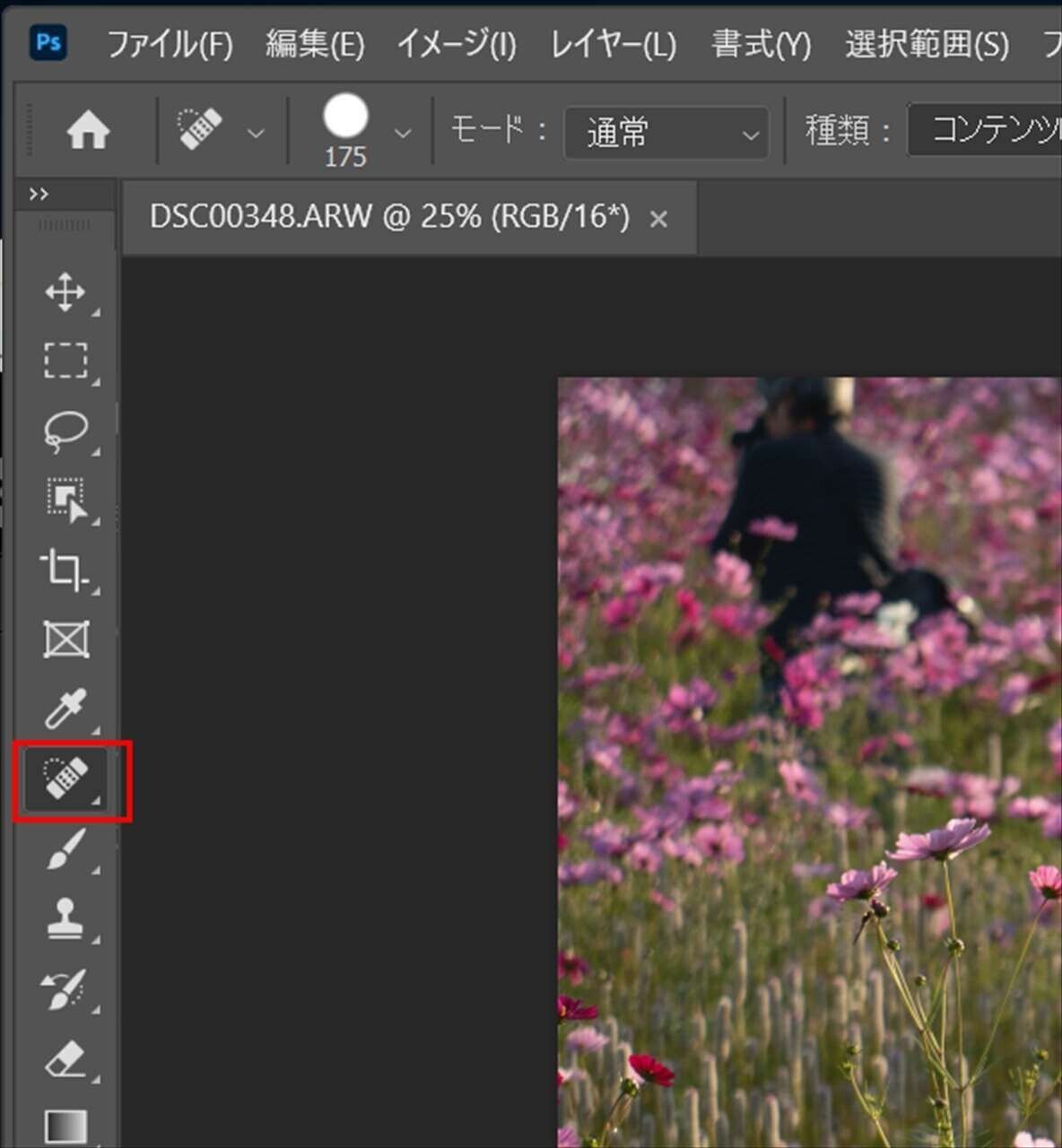
Task: Choose the Eraser tool
Action: click(65, 1058)
